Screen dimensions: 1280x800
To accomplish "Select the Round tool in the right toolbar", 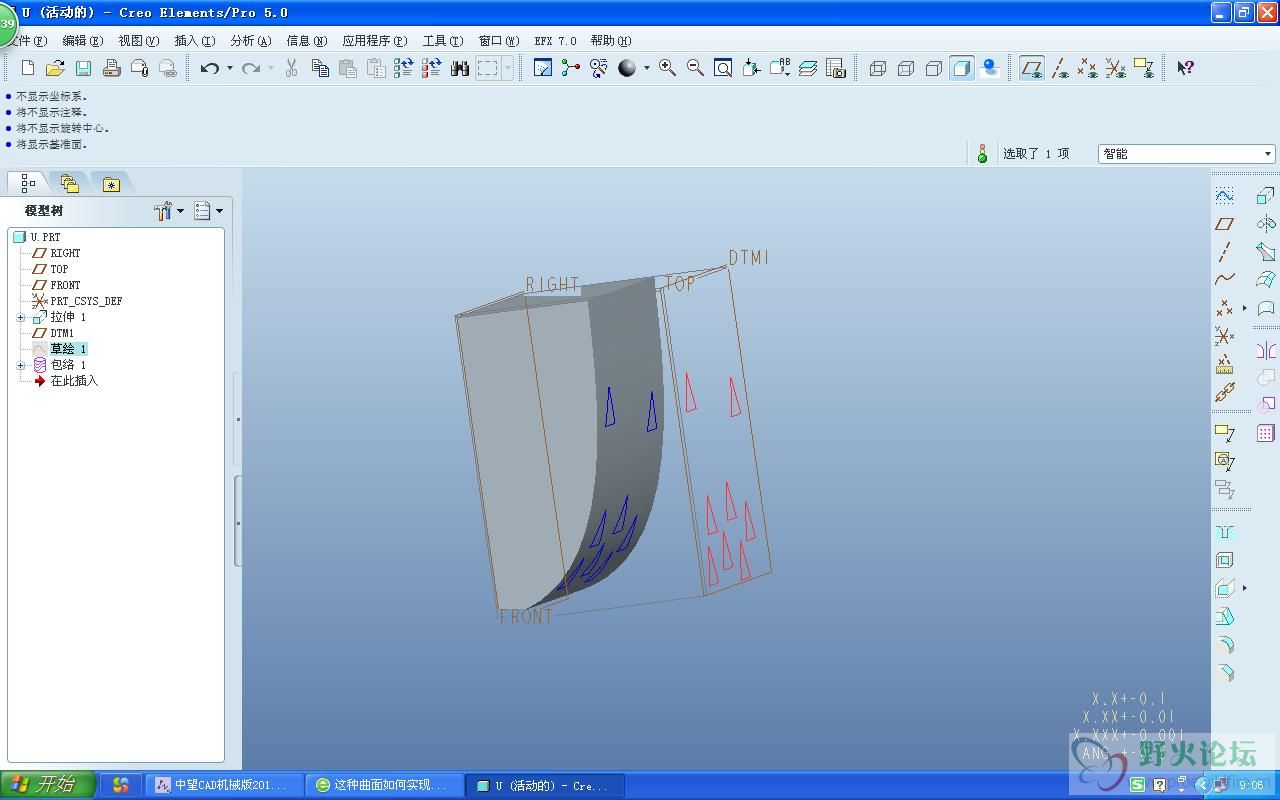I will [x=1224, y=645].
